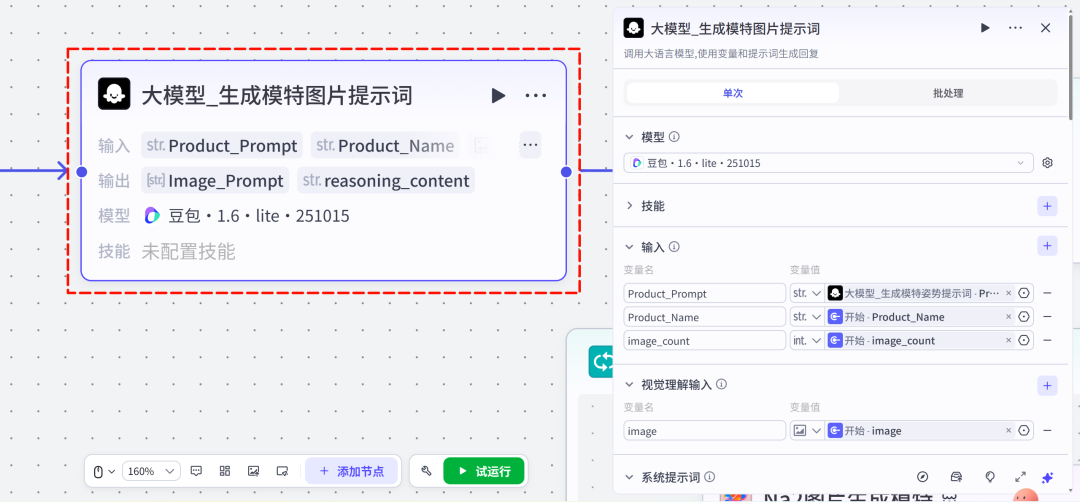The image size is (1080, 502).
Task: Run the 大模型_生成模特图片提示词 node from its card
Action: (498, 95)
